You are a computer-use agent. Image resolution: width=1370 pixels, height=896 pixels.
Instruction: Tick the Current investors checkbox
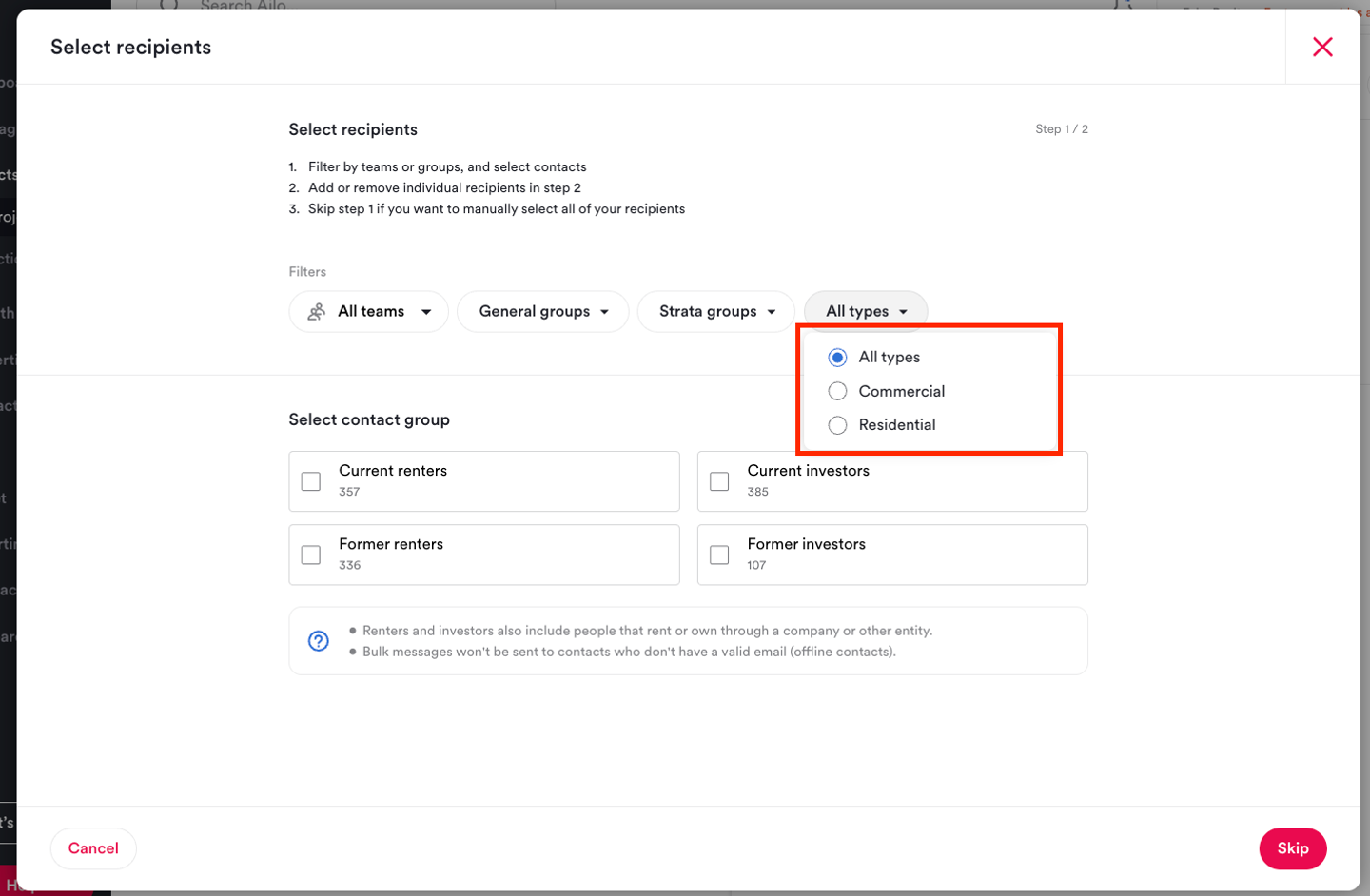719,481
